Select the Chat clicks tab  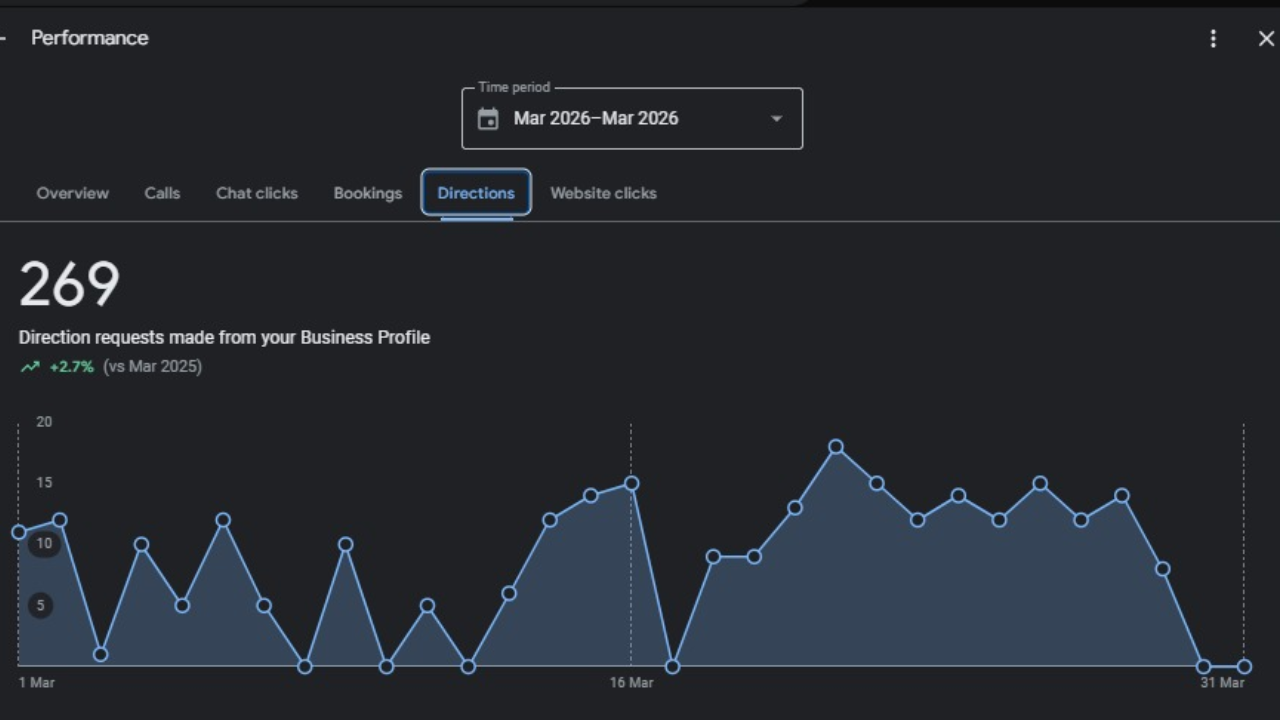(257, 193)
